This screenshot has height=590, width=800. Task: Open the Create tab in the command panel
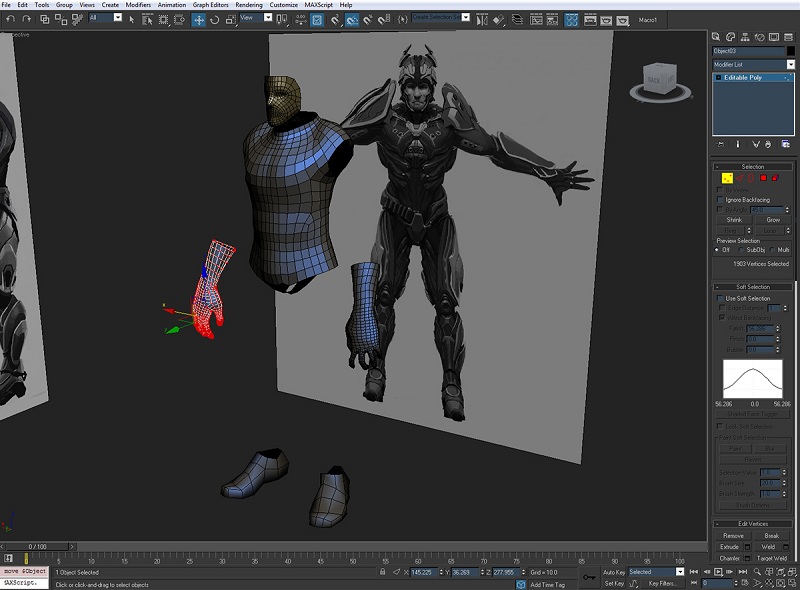[716, 37]
